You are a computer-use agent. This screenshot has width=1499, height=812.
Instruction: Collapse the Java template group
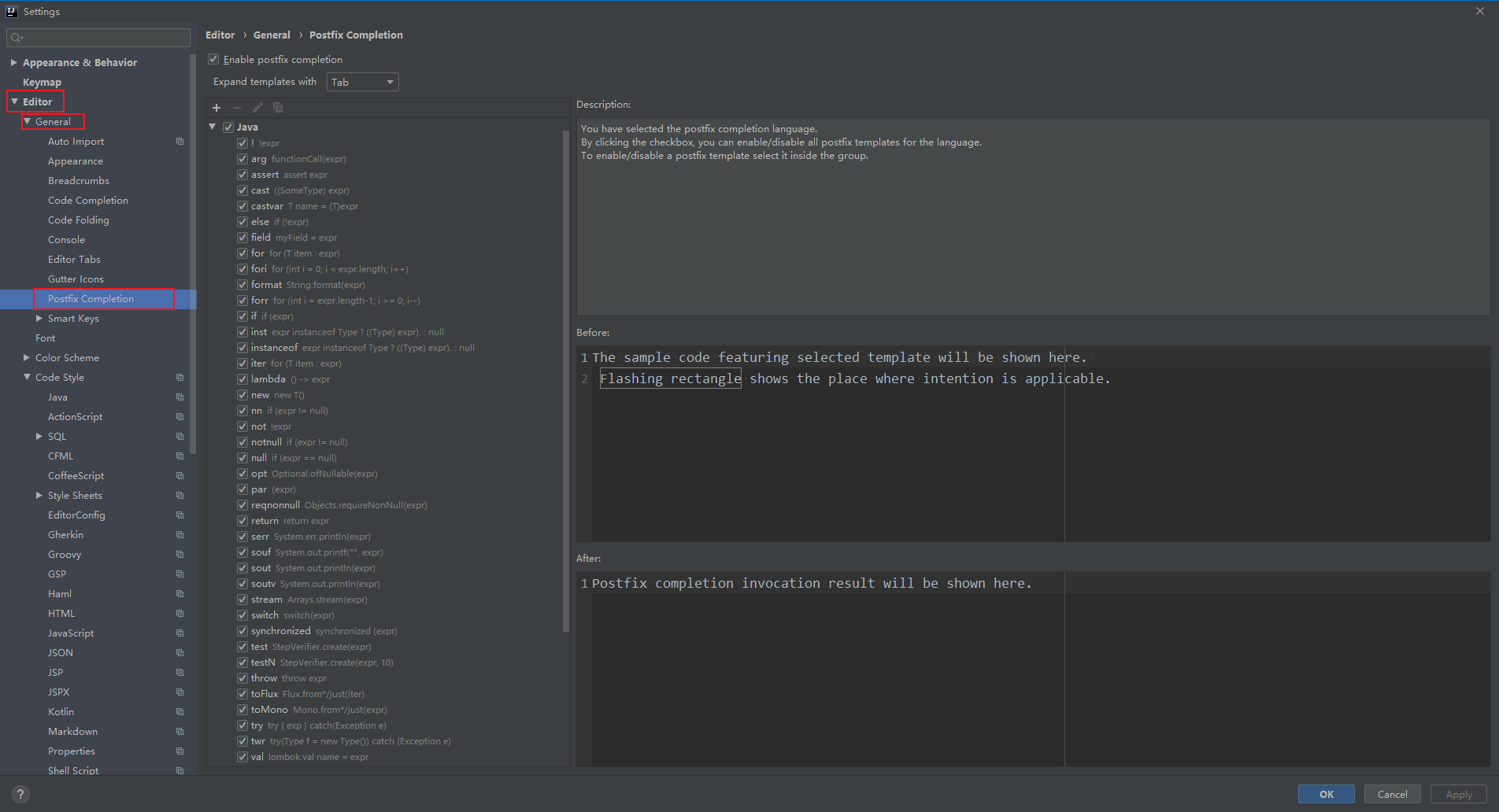(x=212, y=126)
